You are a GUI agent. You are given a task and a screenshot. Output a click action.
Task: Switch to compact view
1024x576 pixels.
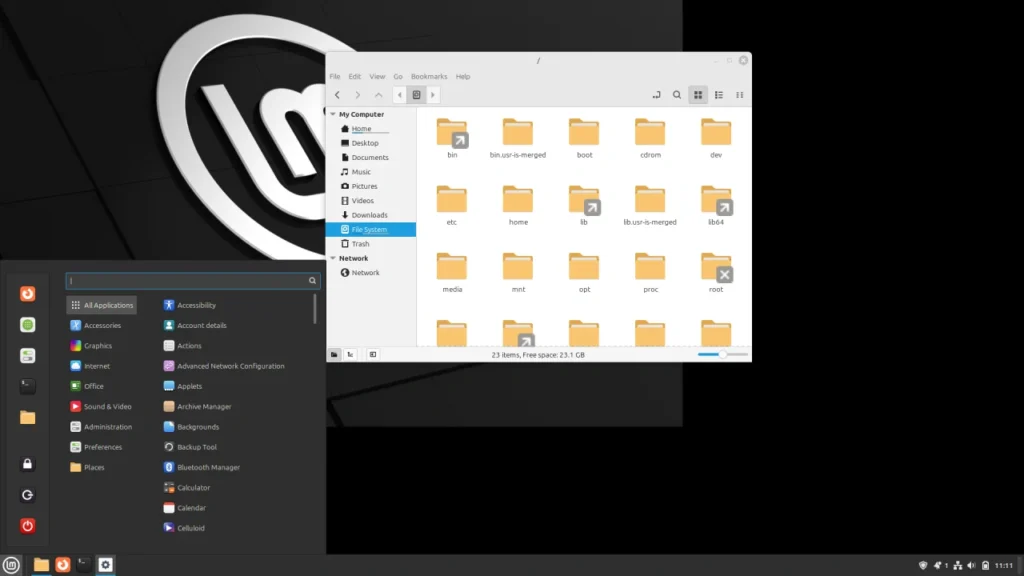(739, 95)
